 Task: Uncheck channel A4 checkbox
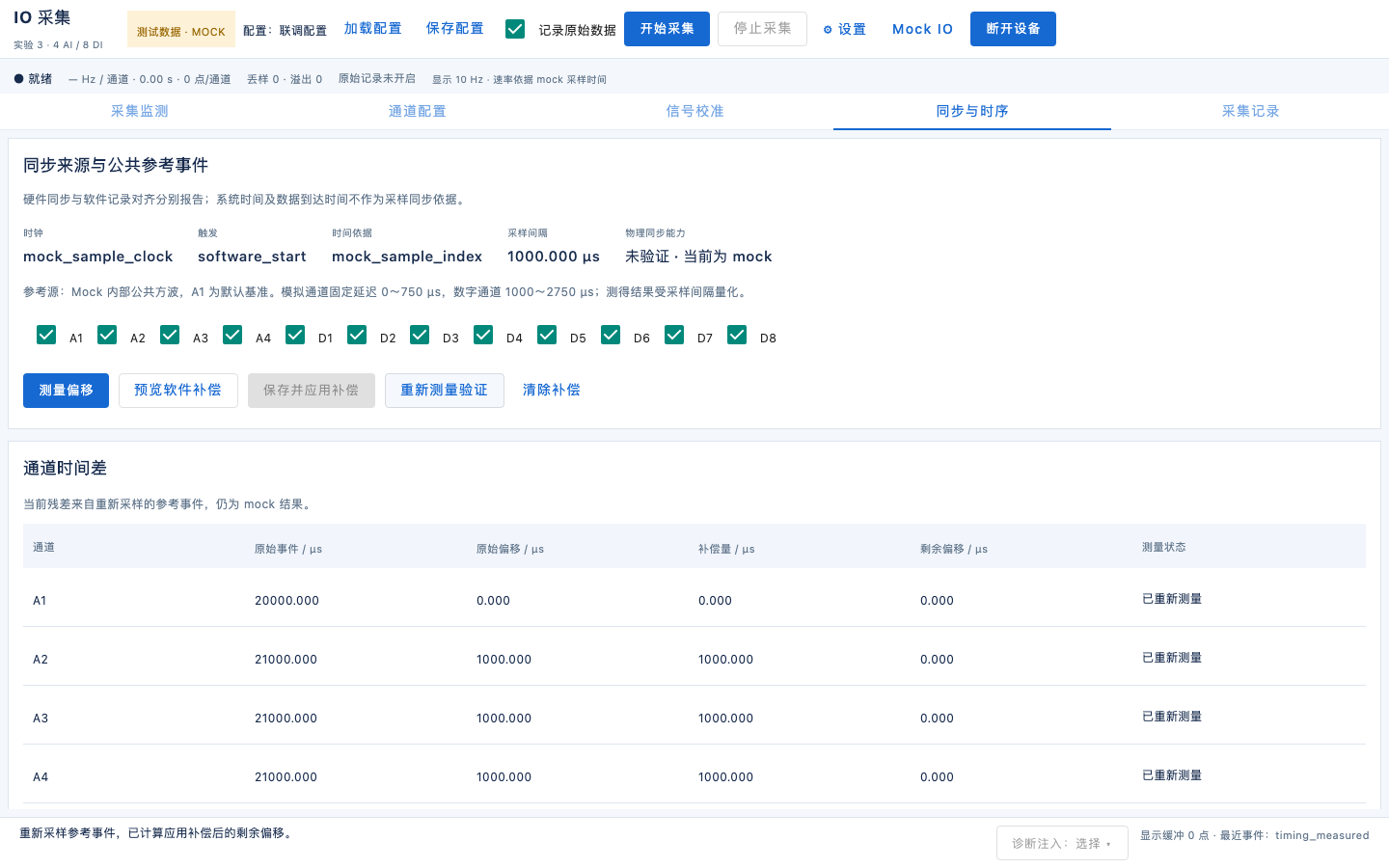tap(232, 335)
